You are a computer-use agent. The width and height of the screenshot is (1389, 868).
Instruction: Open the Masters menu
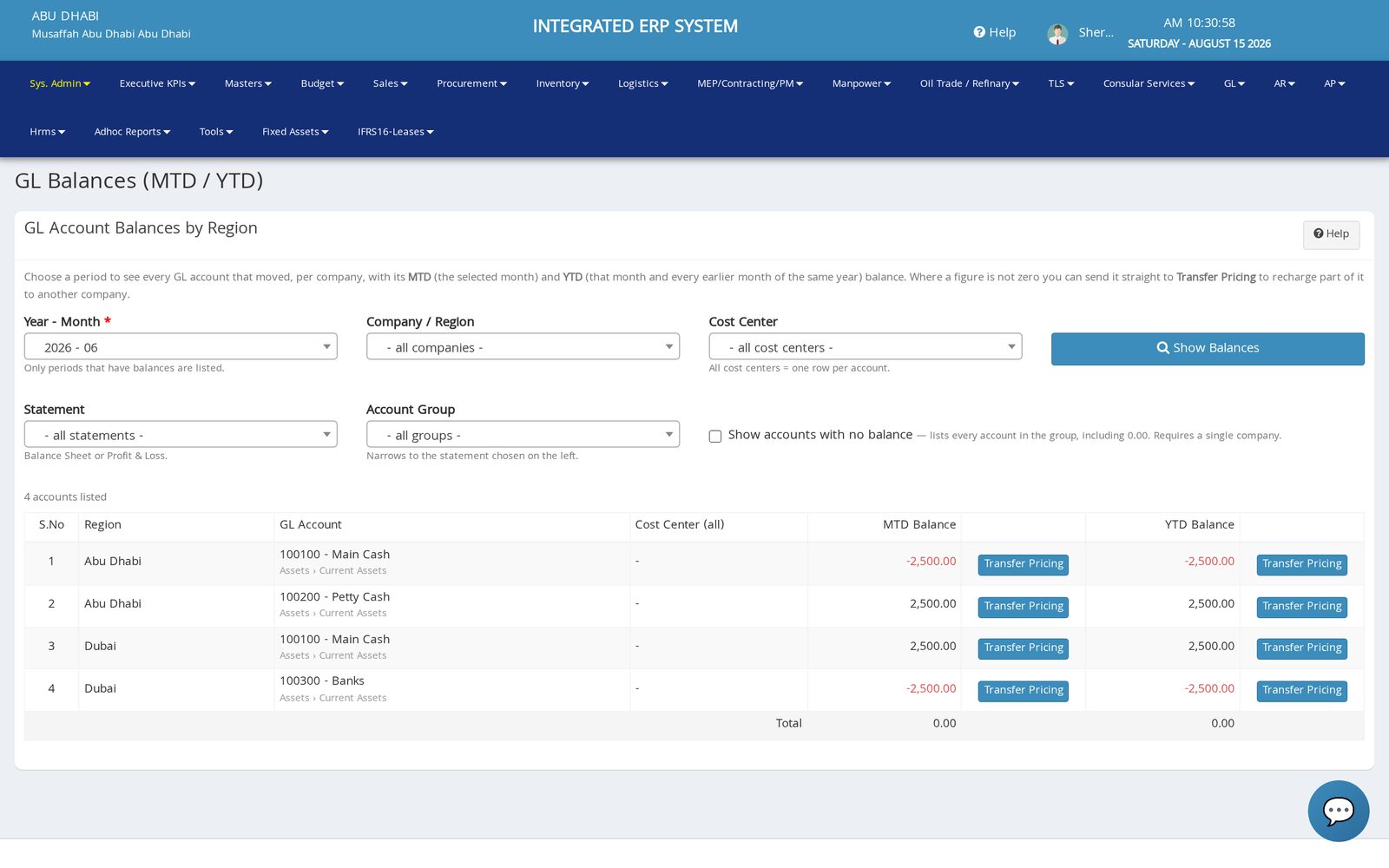tap(248, 84)
